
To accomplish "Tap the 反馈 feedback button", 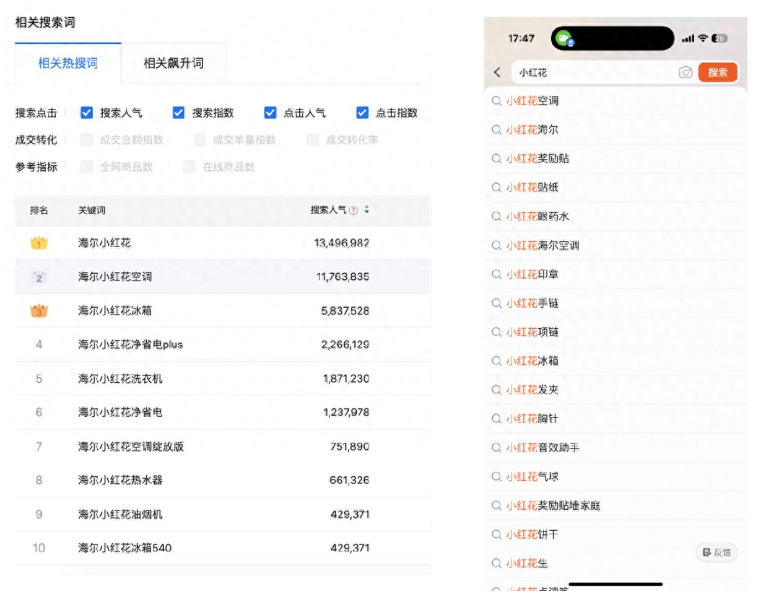I will pyautogui.click(x=716, y=552).
